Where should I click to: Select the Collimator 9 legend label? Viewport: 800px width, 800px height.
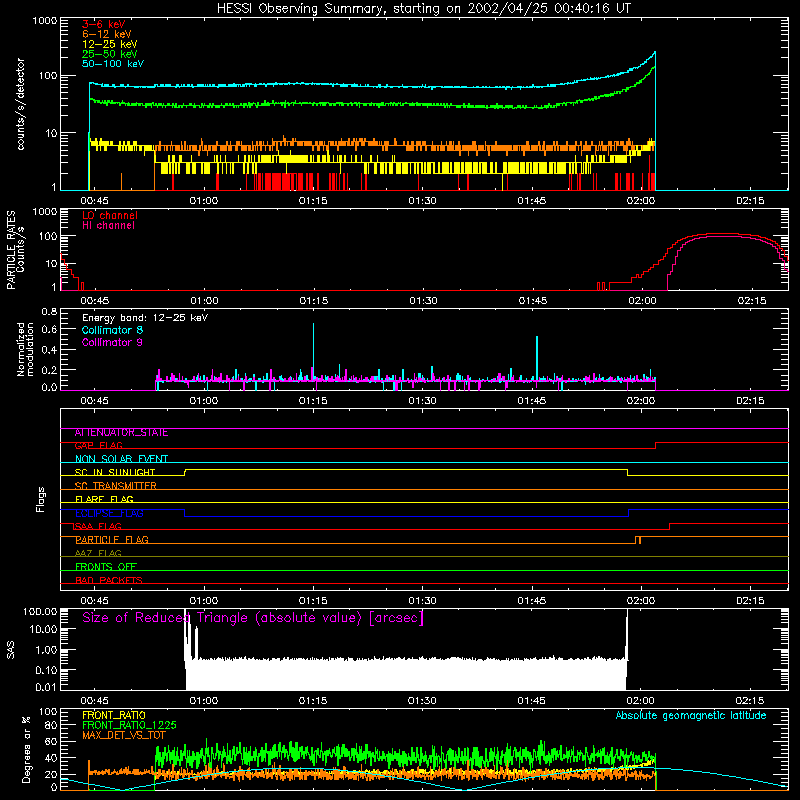pyautogui.click(x=112, y=342)
